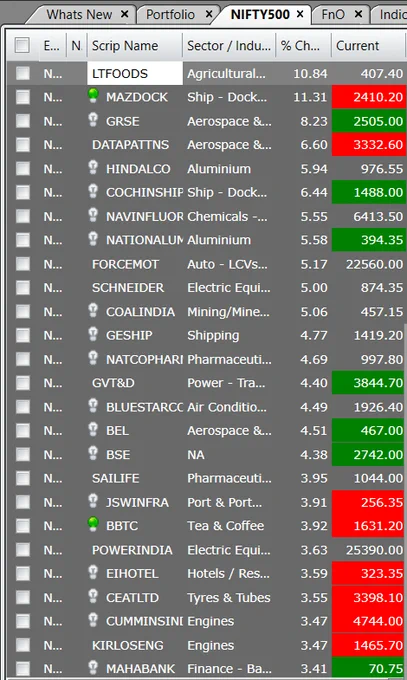Click the E... column header
The width and height of the screenshot is (407, 680).
tap(52, 46)
